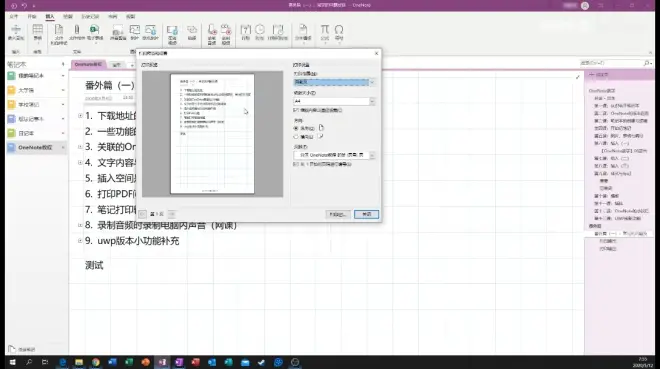Click the print preview page thumbnail

click(212, 134)
